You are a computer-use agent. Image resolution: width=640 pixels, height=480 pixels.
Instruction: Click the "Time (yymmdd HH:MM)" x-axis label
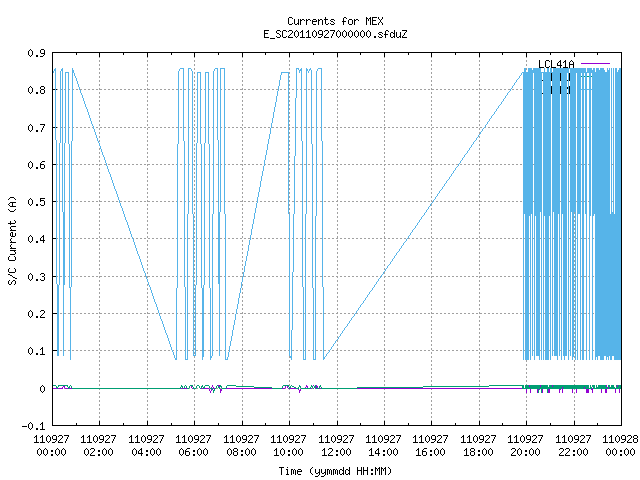(x=335, y=471)
